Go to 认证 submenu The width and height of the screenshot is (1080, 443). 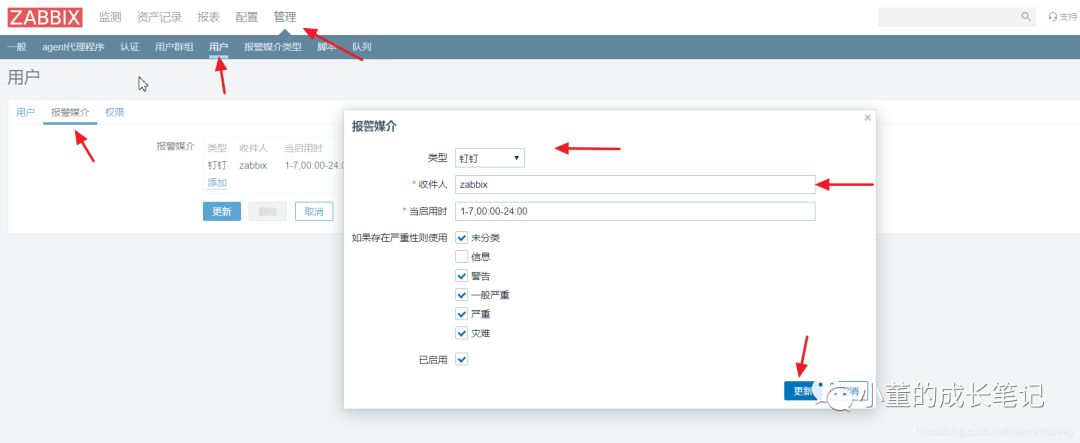[129, 47]
